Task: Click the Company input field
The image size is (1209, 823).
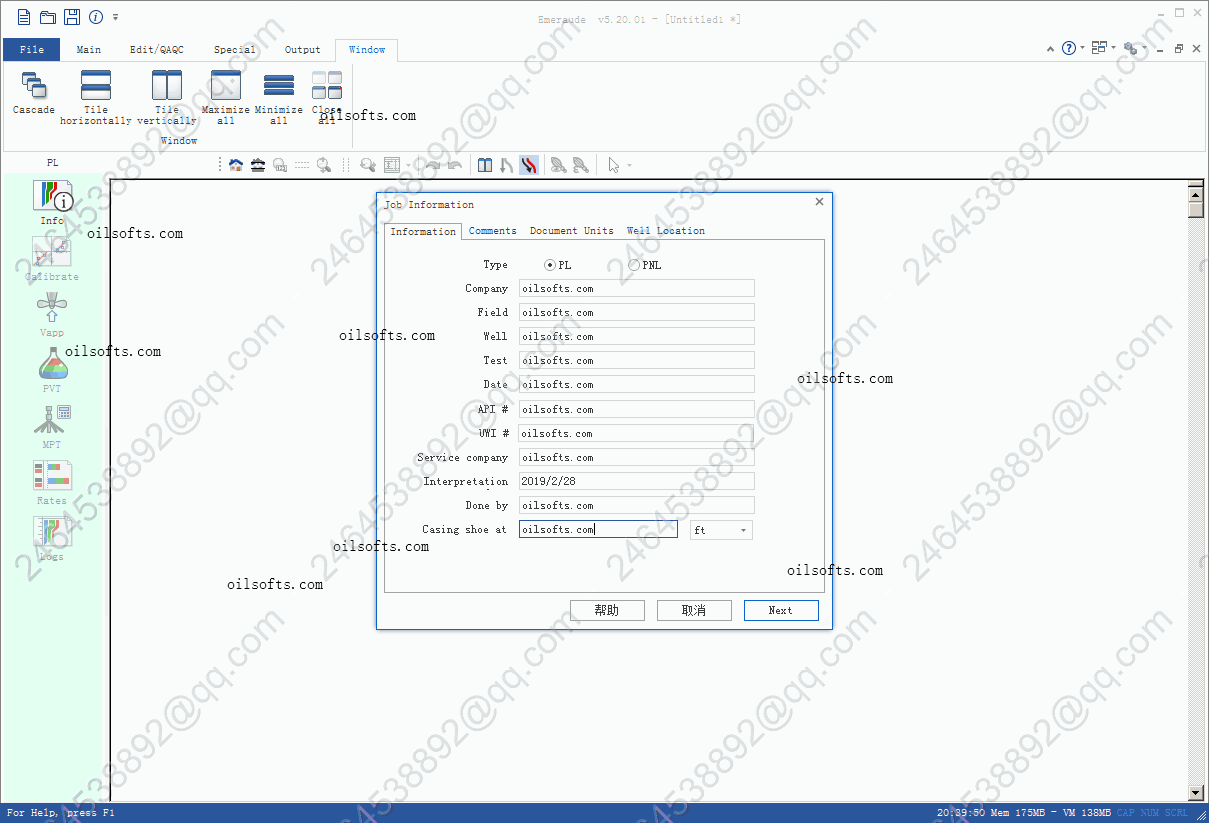Action: [637, 288]
